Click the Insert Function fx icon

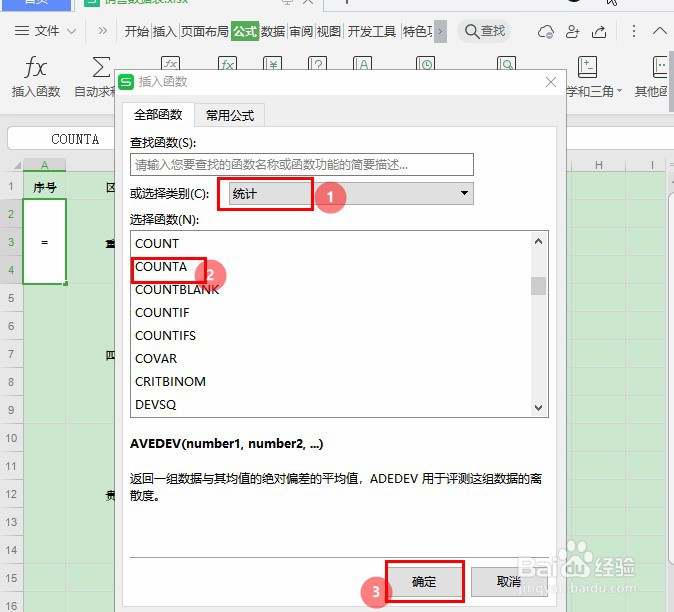[35, 67]
